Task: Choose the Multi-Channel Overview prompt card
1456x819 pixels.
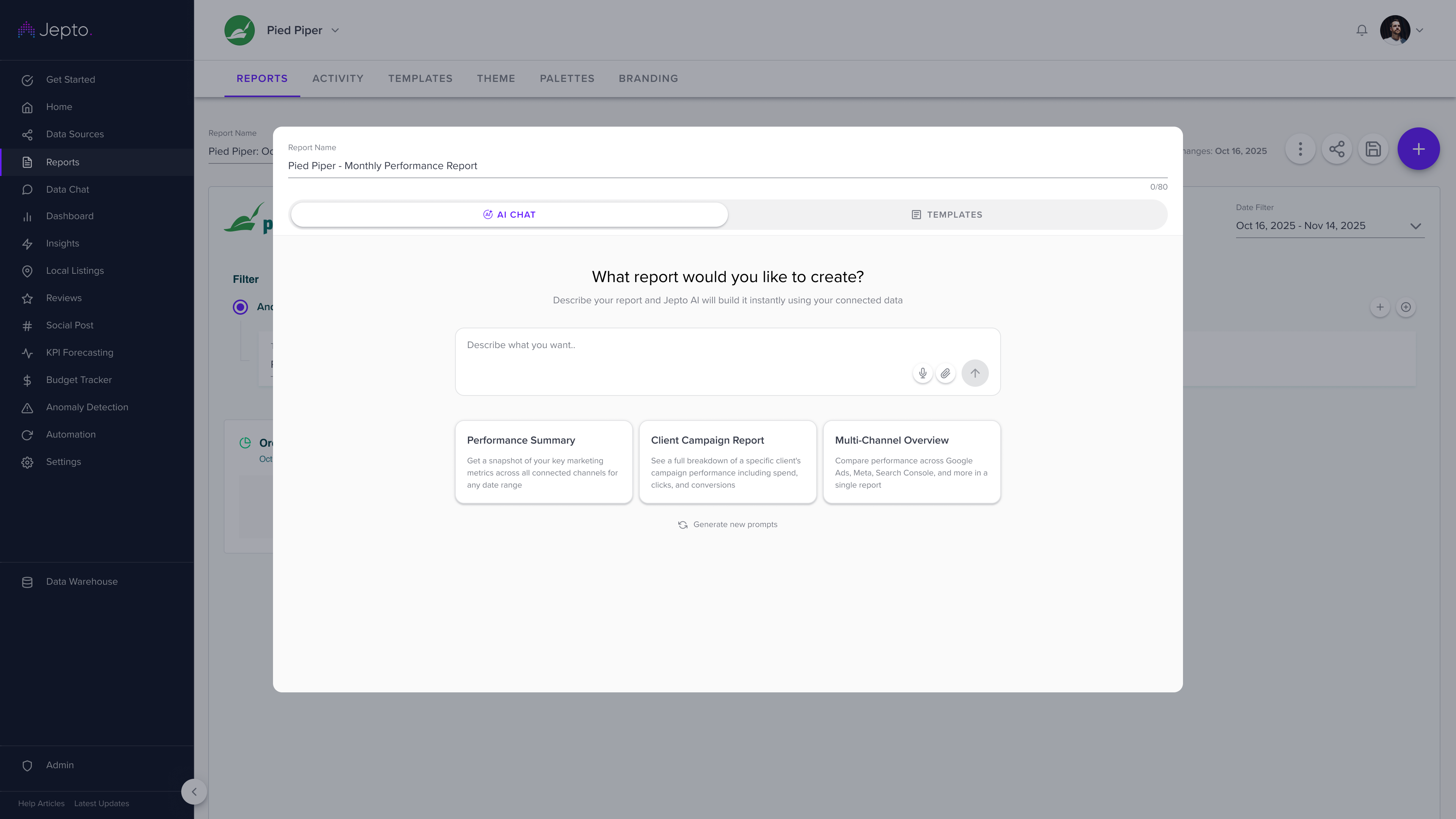Action: 912,462
